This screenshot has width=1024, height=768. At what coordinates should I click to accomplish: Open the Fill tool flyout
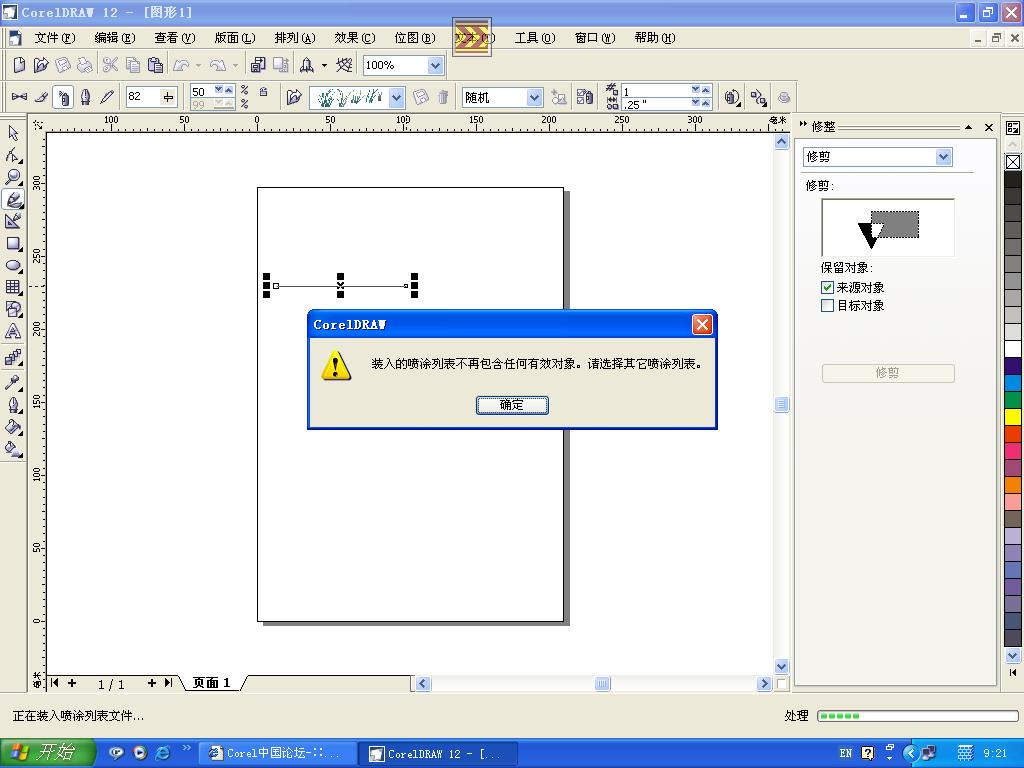13,426
